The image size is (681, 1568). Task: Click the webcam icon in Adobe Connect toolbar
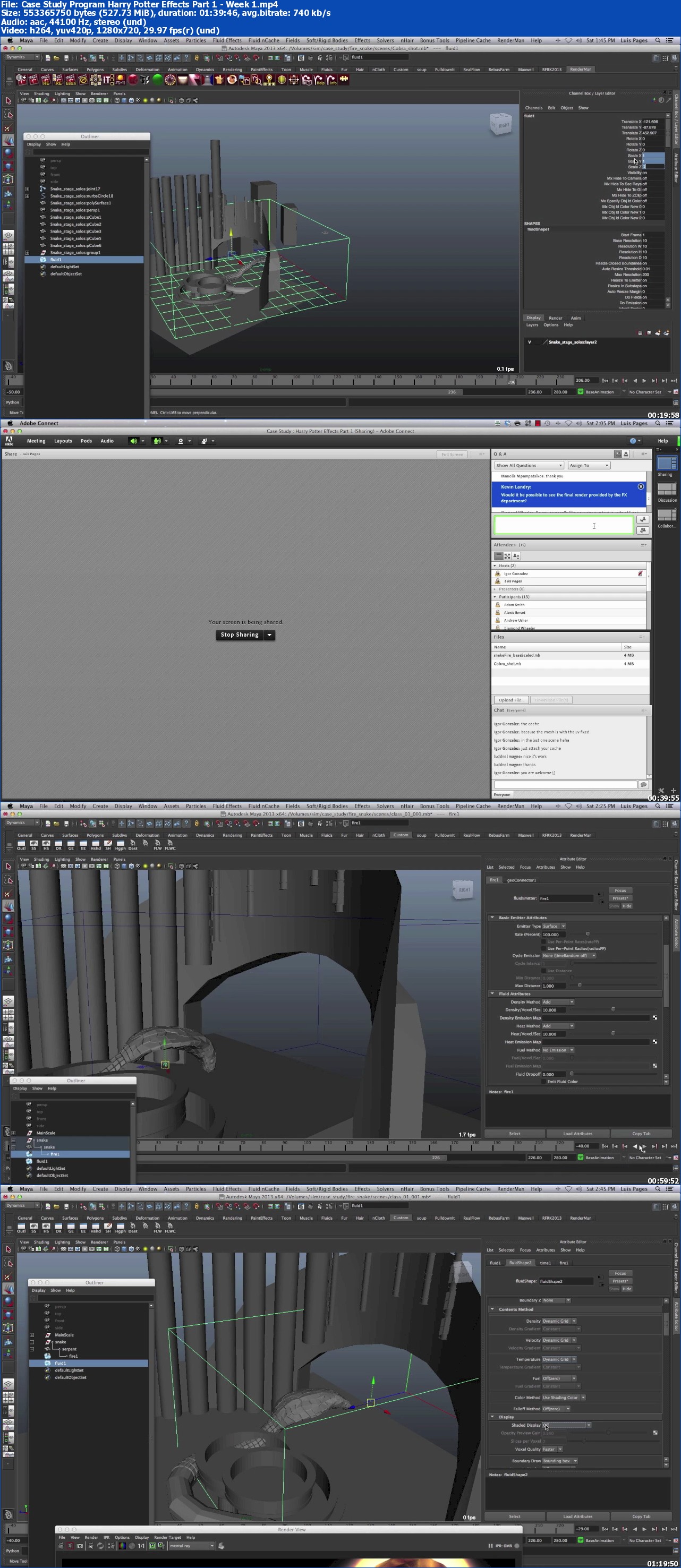coord(180,441)
